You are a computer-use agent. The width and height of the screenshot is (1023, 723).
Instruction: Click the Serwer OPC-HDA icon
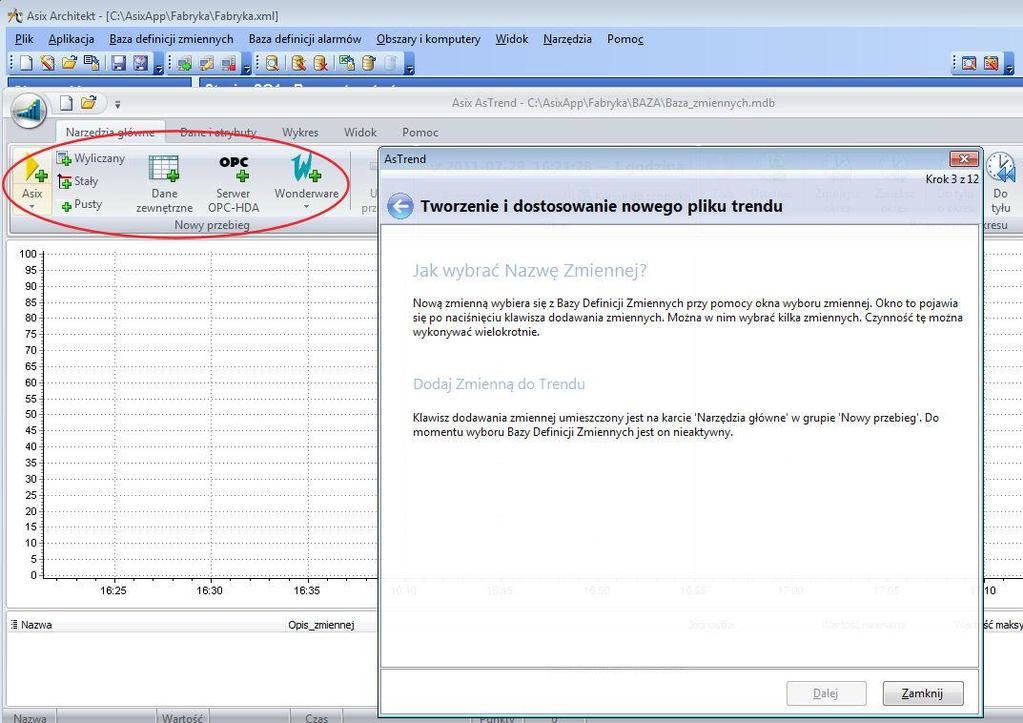pyautogui.click(x=234, y=184)
